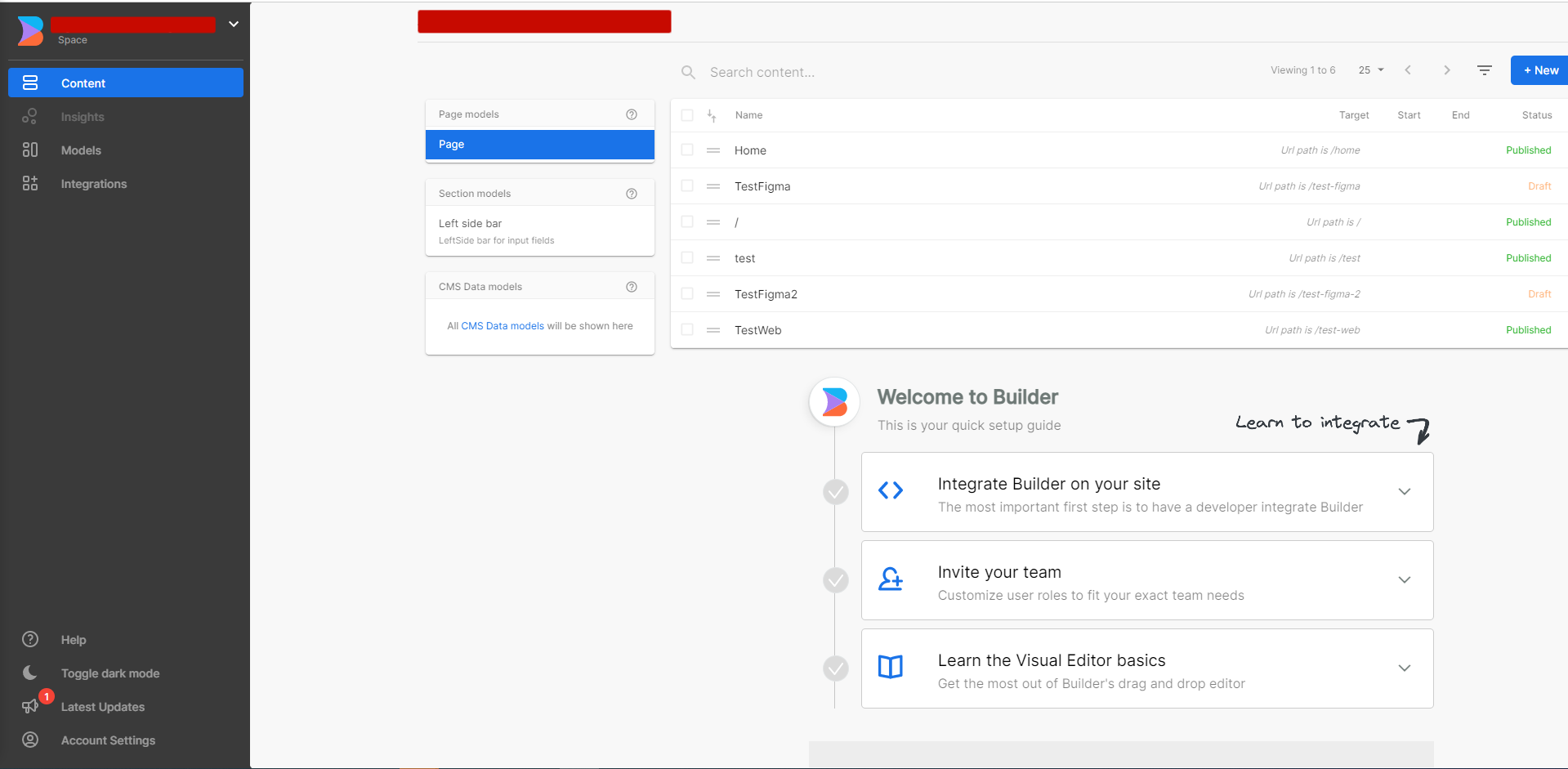
Task: Toggle the Visual Editor basics step checkmark
Action: click(835, 668)
